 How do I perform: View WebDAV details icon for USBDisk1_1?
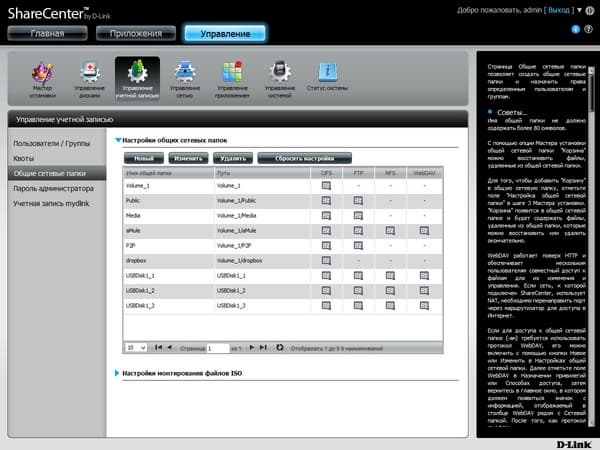tap(424, 276)
